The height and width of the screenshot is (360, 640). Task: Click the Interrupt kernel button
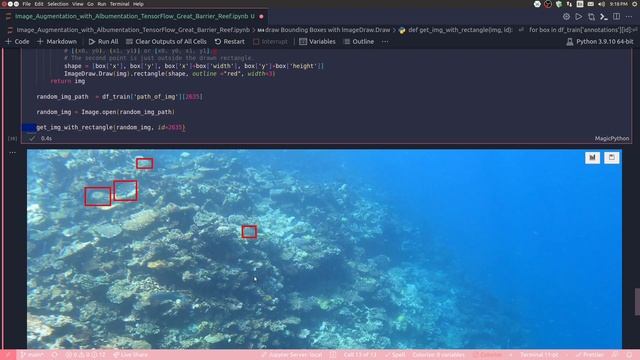(270, 42)
